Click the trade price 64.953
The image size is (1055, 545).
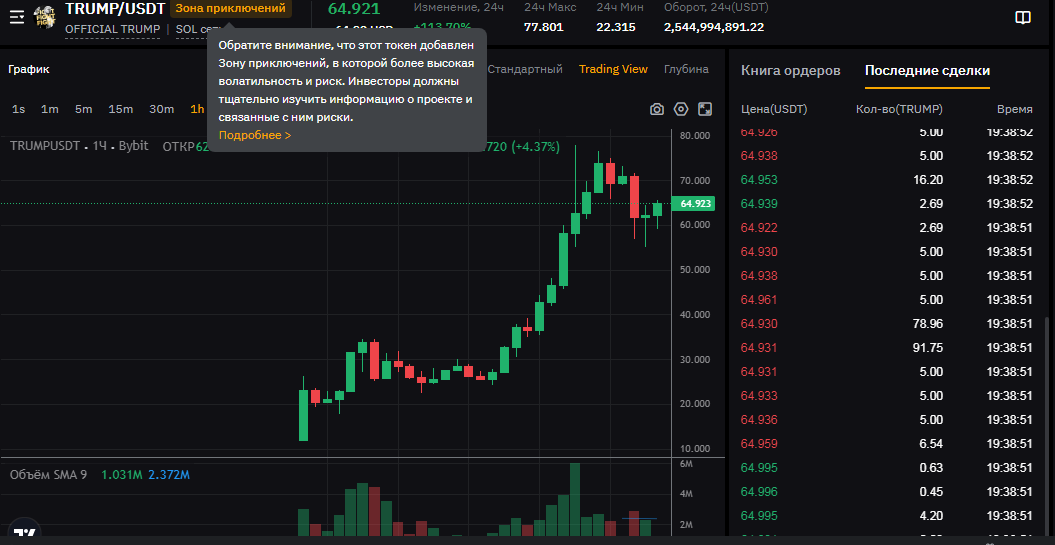pos(759,180)
